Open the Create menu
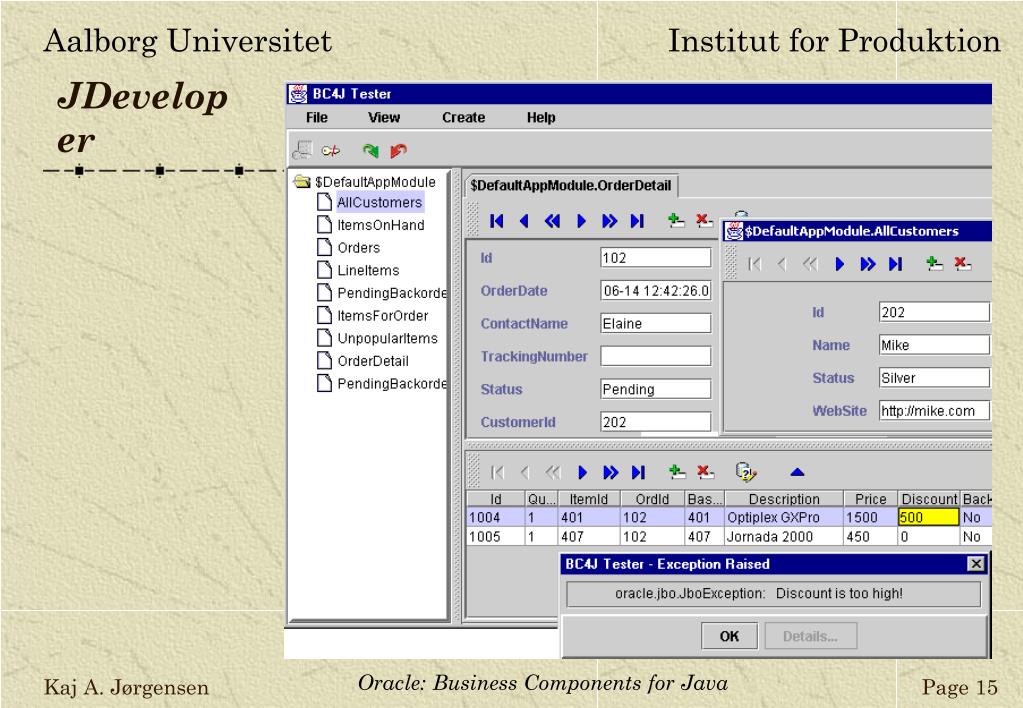 point(463,117)
